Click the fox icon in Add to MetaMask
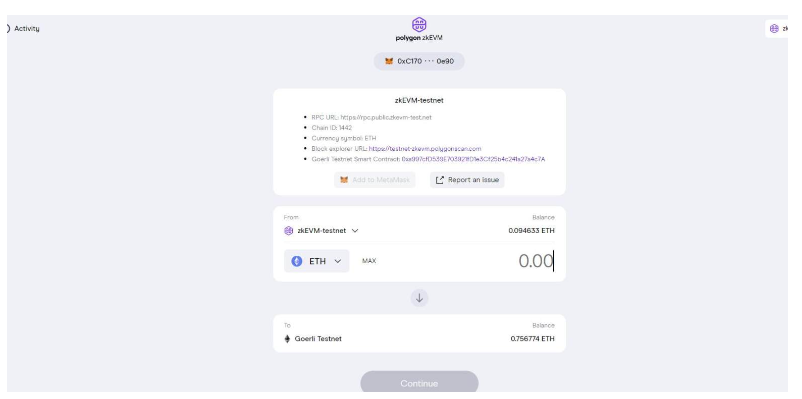 point(344,180)
